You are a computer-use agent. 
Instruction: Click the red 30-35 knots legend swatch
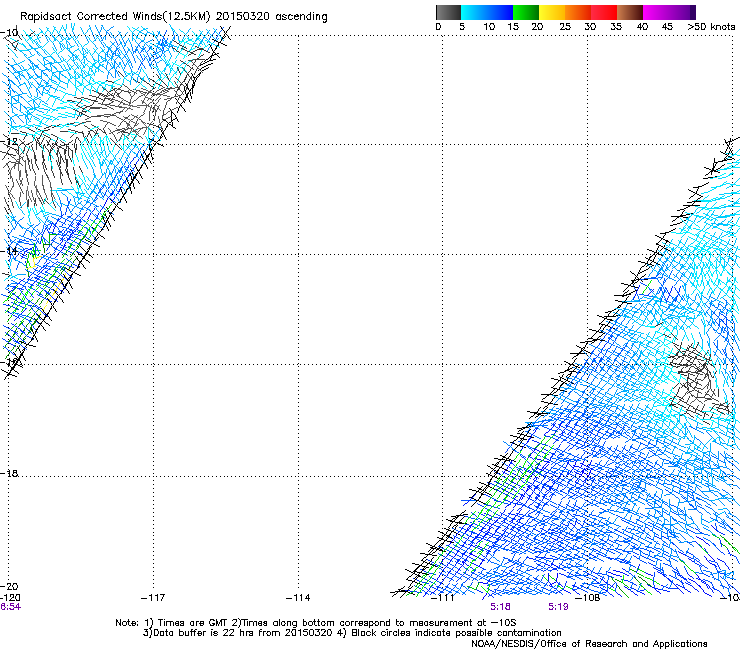pyautogui.click(x=604, y=12)
